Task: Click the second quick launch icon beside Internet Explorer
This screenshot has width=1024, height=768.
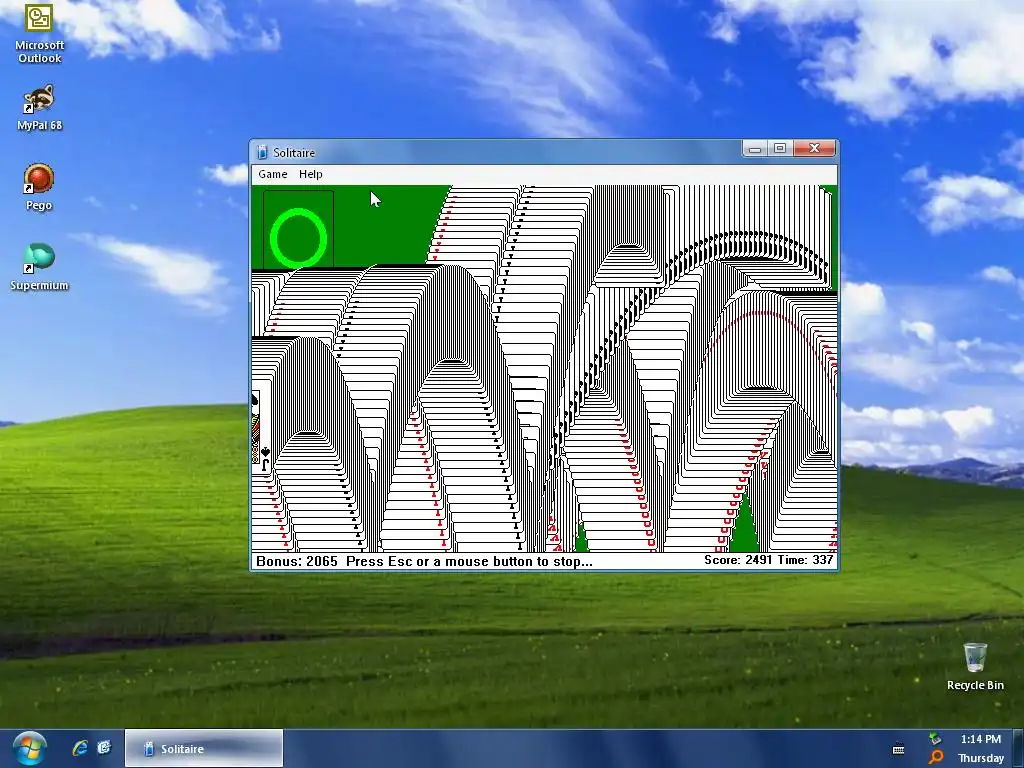Action: click(x=104, y=748)
